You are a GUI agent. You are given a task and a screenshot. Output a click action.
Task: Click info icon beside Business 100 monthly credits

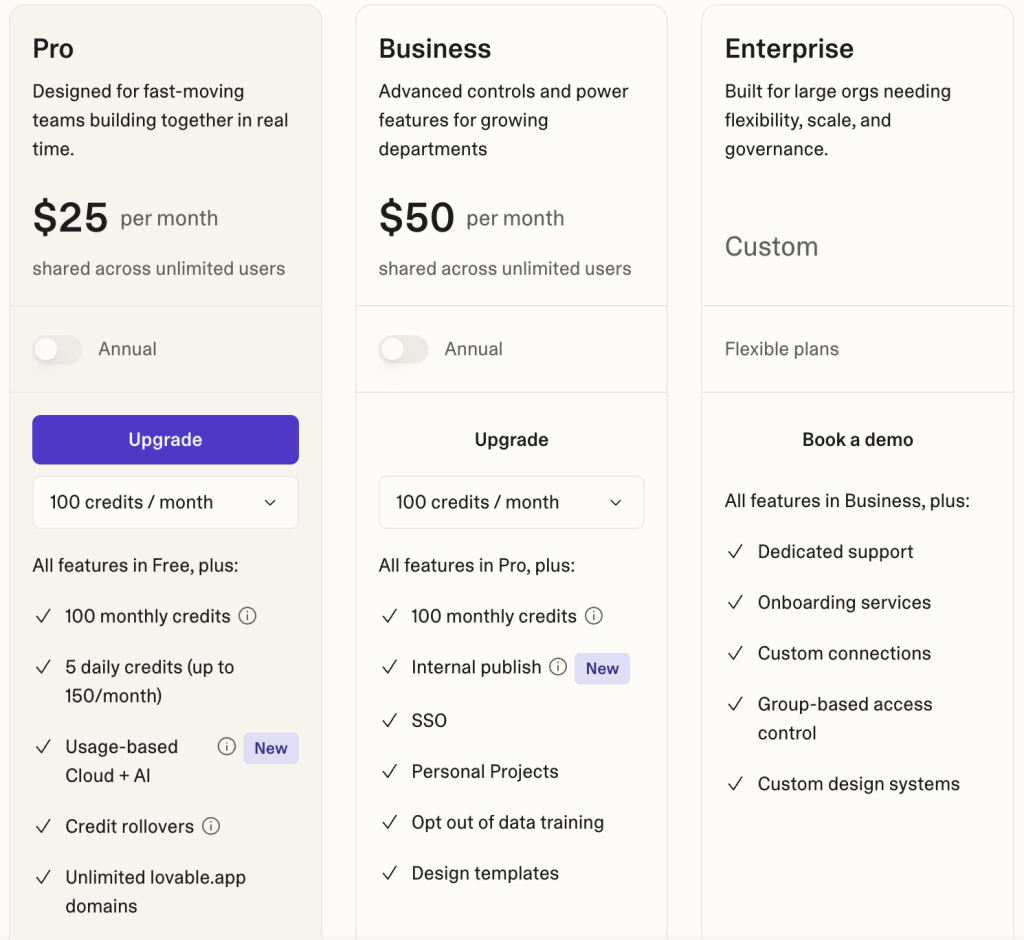(594, 616)
